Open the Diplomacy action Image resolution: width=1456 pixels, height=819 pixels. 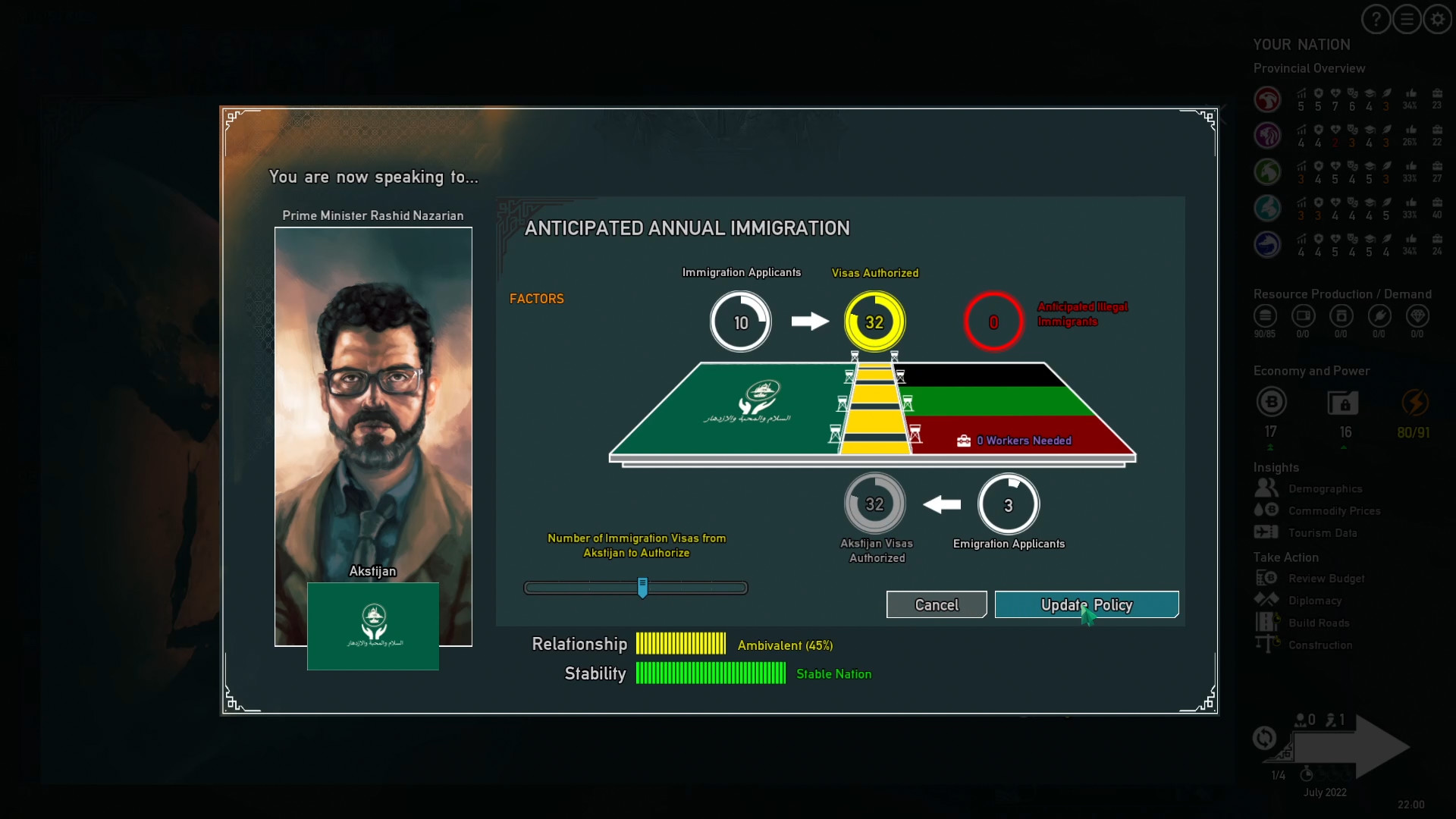pyautogui.click(x=1316, y=600)
